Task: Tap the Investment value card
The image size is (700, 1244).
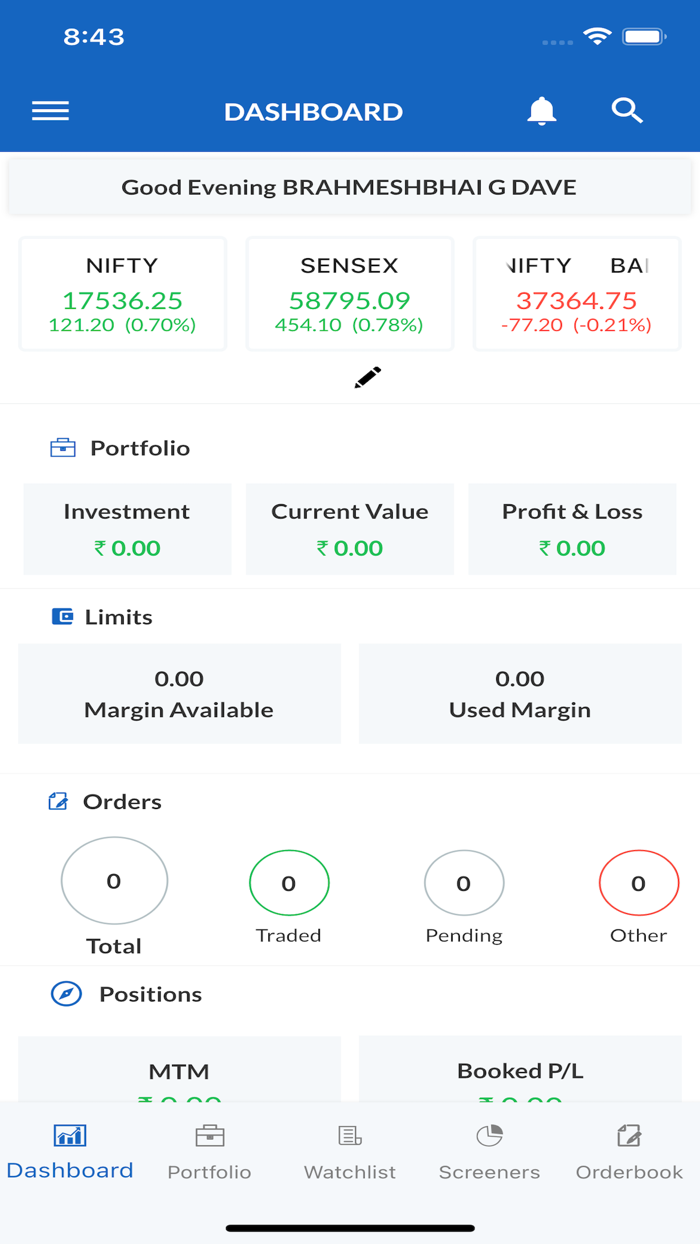Action: 127,529
